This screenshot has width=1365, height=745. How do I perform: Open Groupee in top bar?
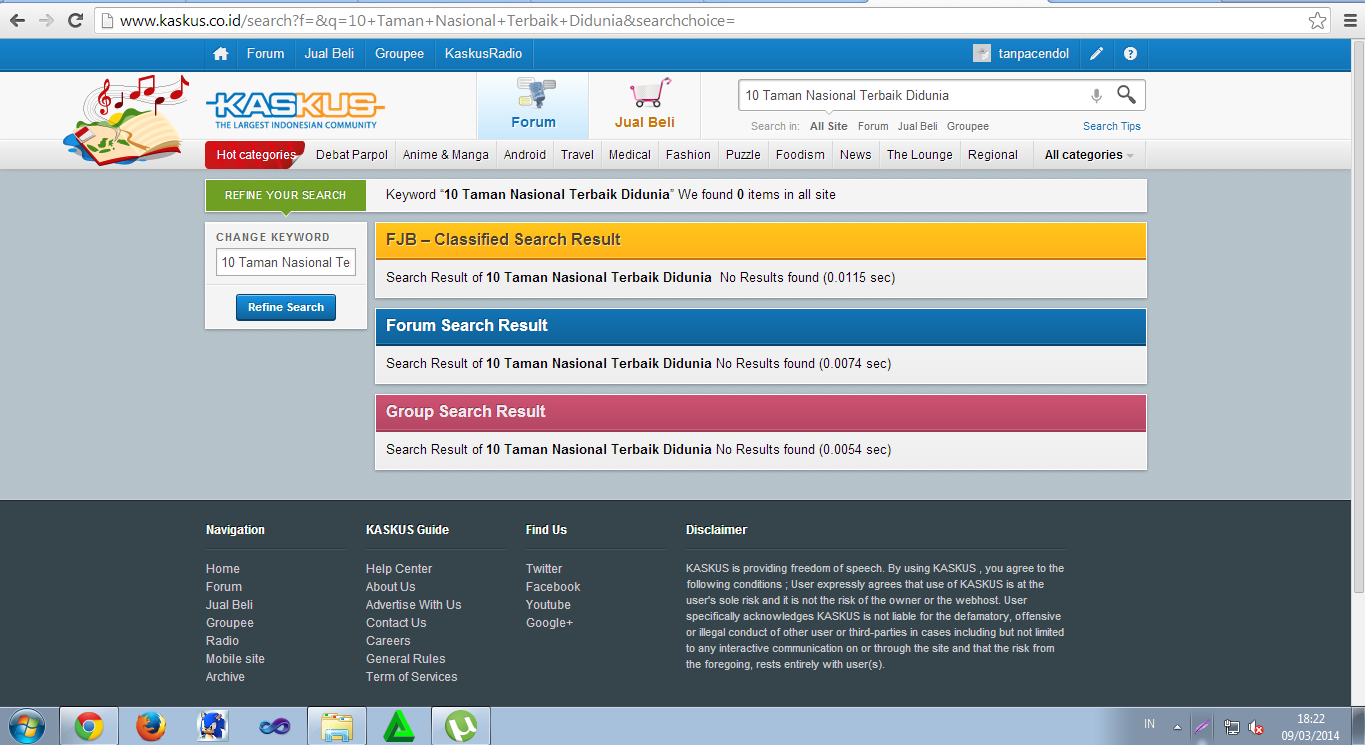[x=400, y=54]
